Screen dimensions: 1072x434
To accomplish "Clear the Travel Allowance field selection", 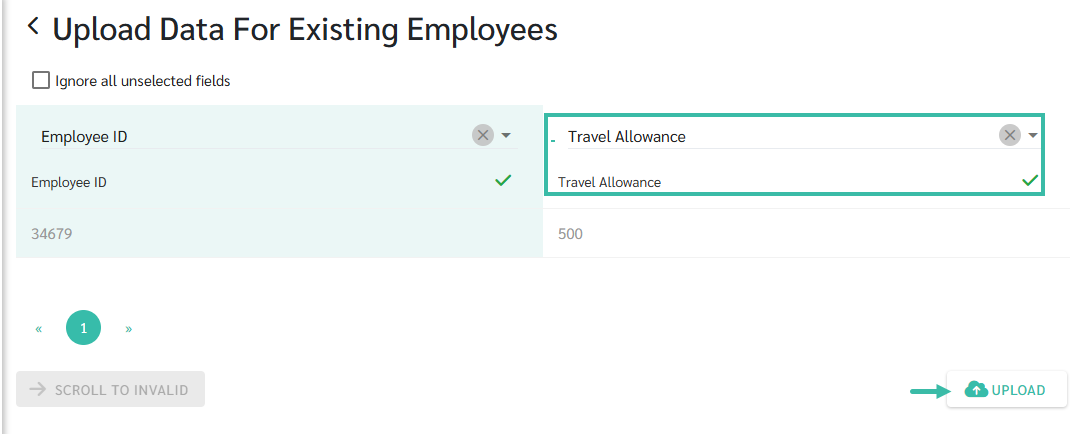I will tap(1010, 136).
